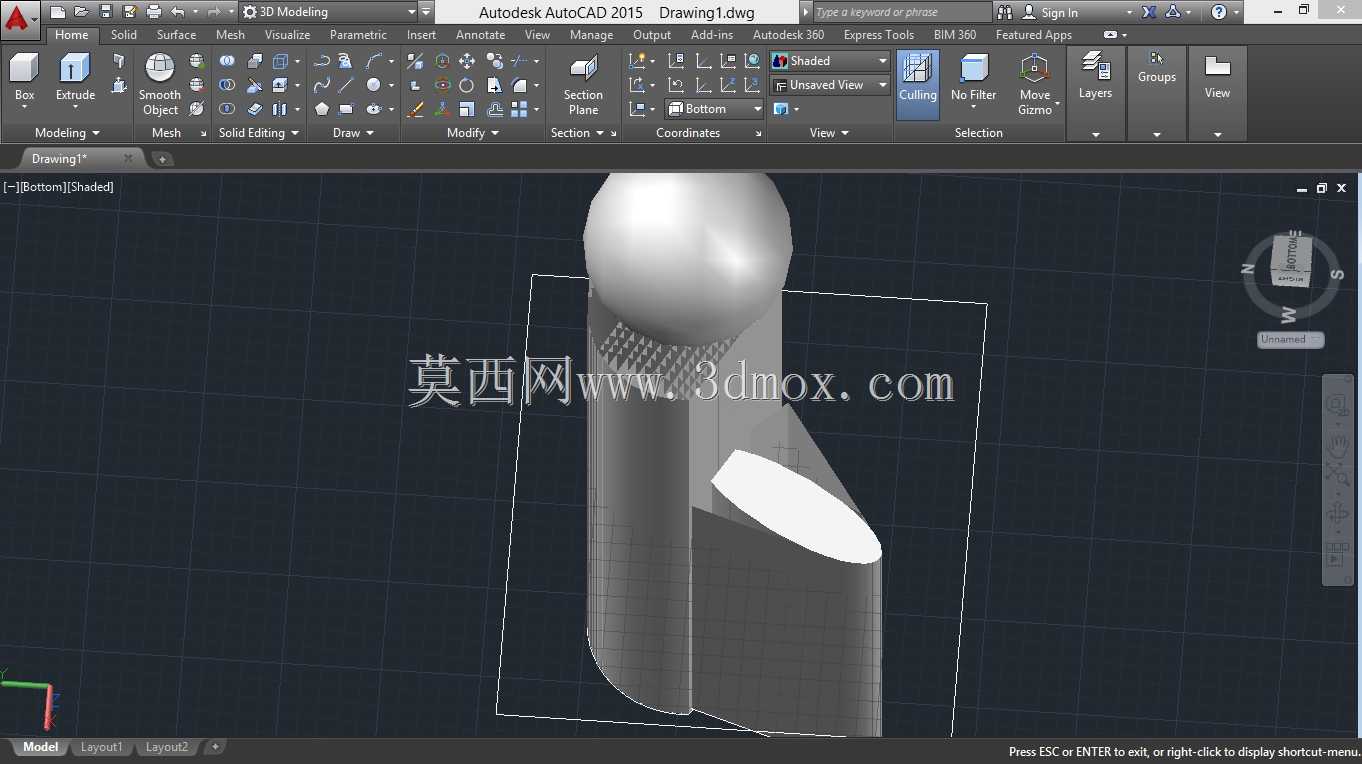This screenshot has width=1362, height=764.
Task: Switch to the Solid ribbon tab
Action: point(124,35)
